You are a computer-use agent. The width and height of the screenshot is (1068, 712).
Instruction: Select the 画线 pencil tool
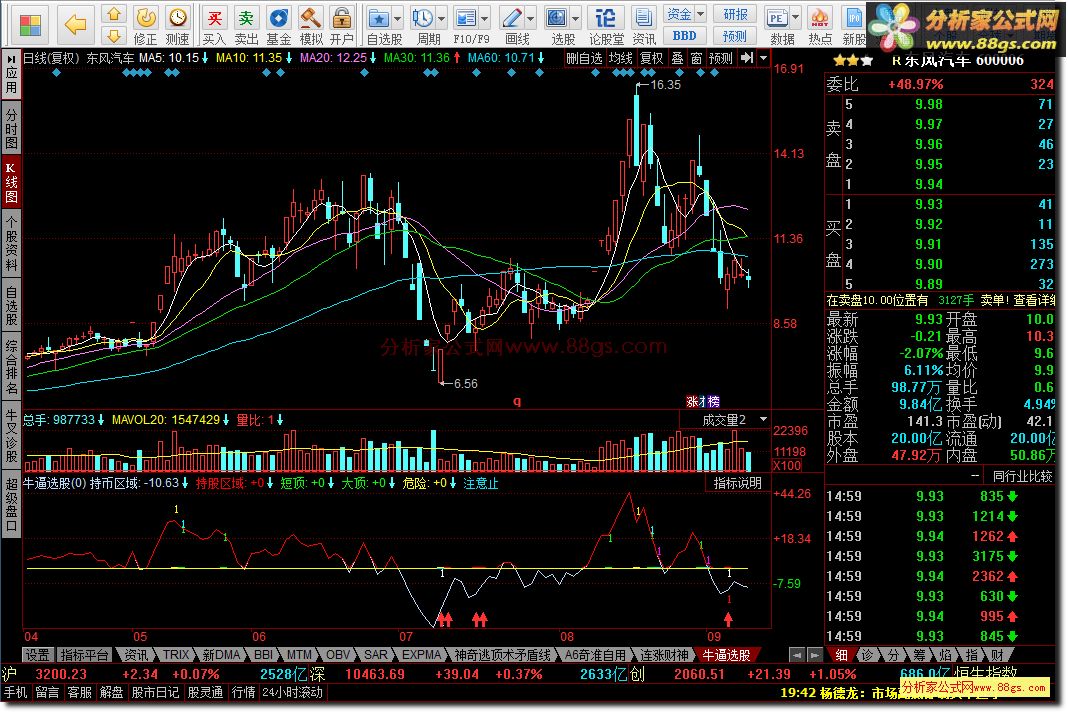512,18
